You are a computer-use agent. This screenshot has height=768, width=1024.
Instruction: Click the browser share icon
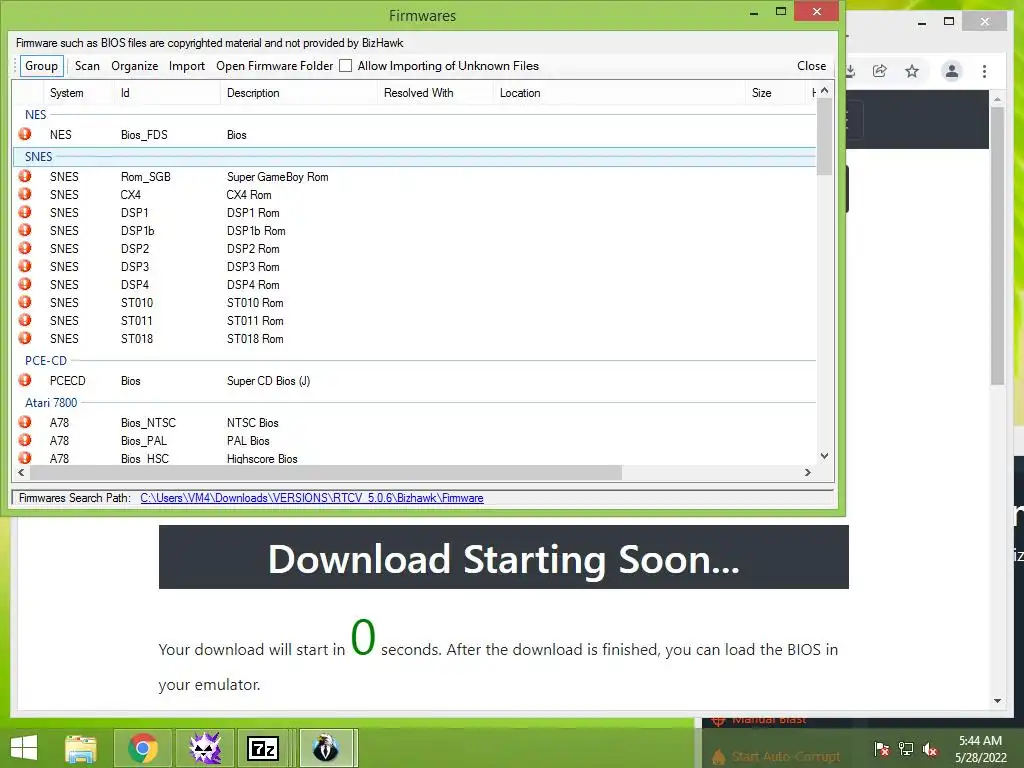pos(880,71)
